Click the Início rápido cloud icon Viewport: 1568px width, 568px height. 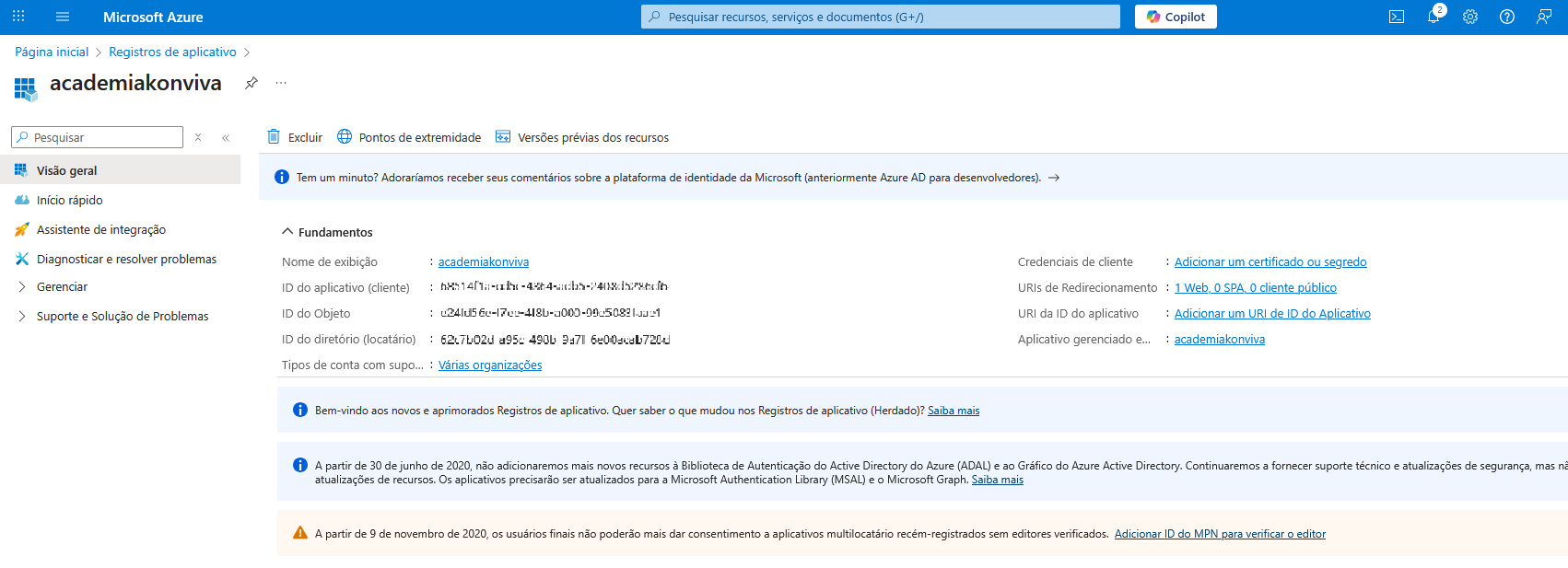pyautogui.click(x=22, y=200)
